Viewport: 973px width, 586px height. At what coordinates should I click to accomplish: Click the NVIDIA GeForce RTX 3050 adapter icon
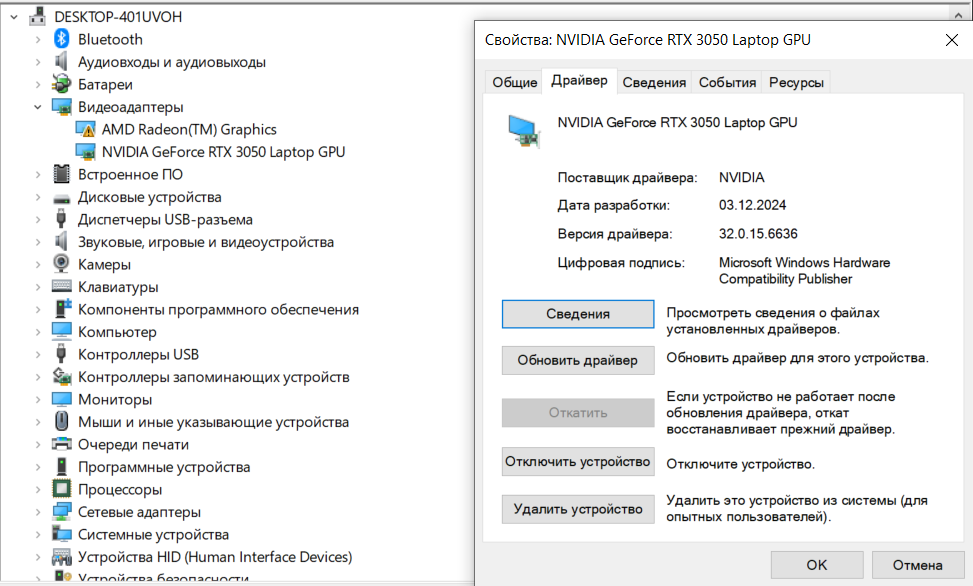coord(85,152)
